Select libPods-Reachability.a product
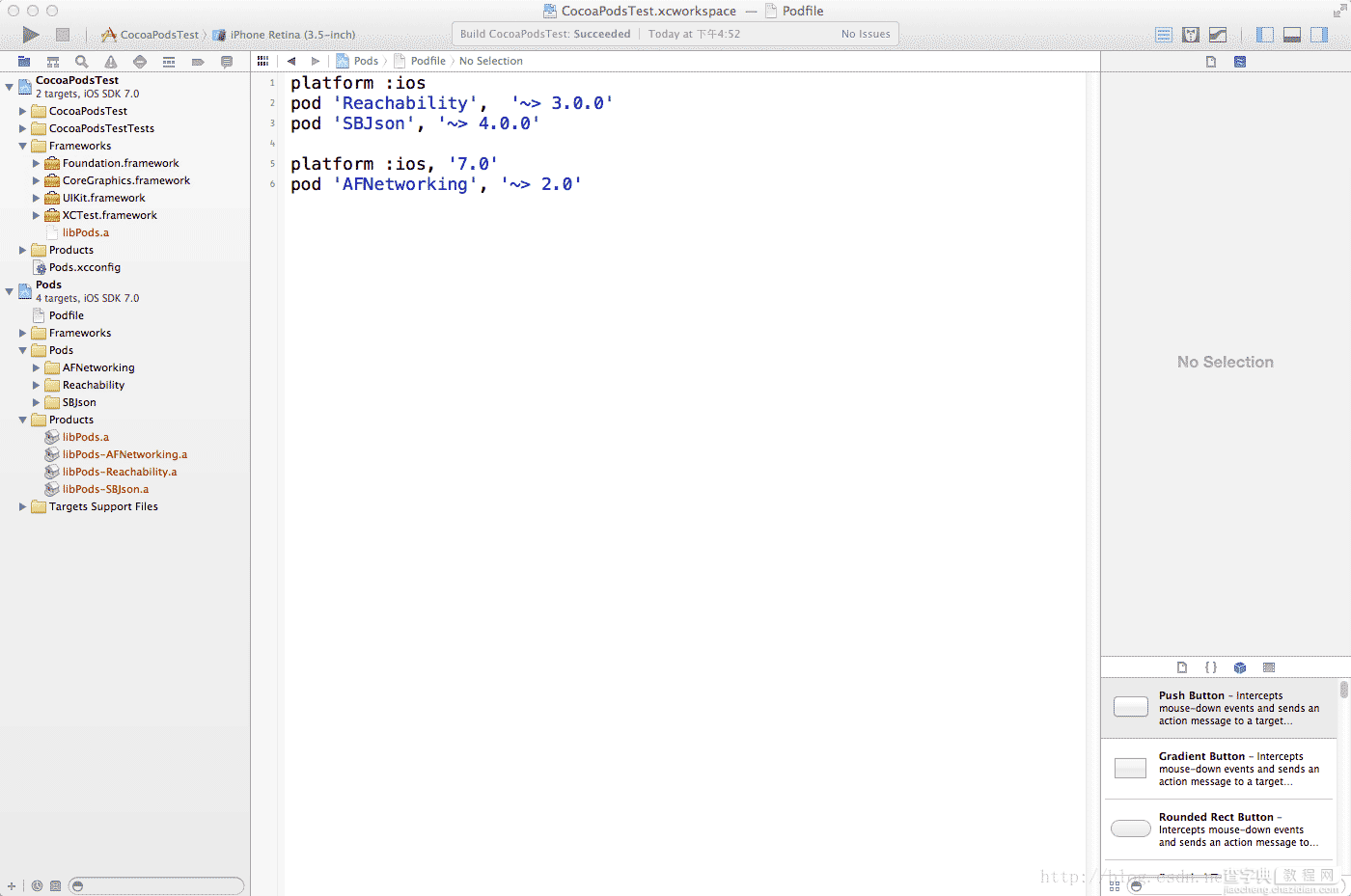The image size is (1351, 896). 120,472
